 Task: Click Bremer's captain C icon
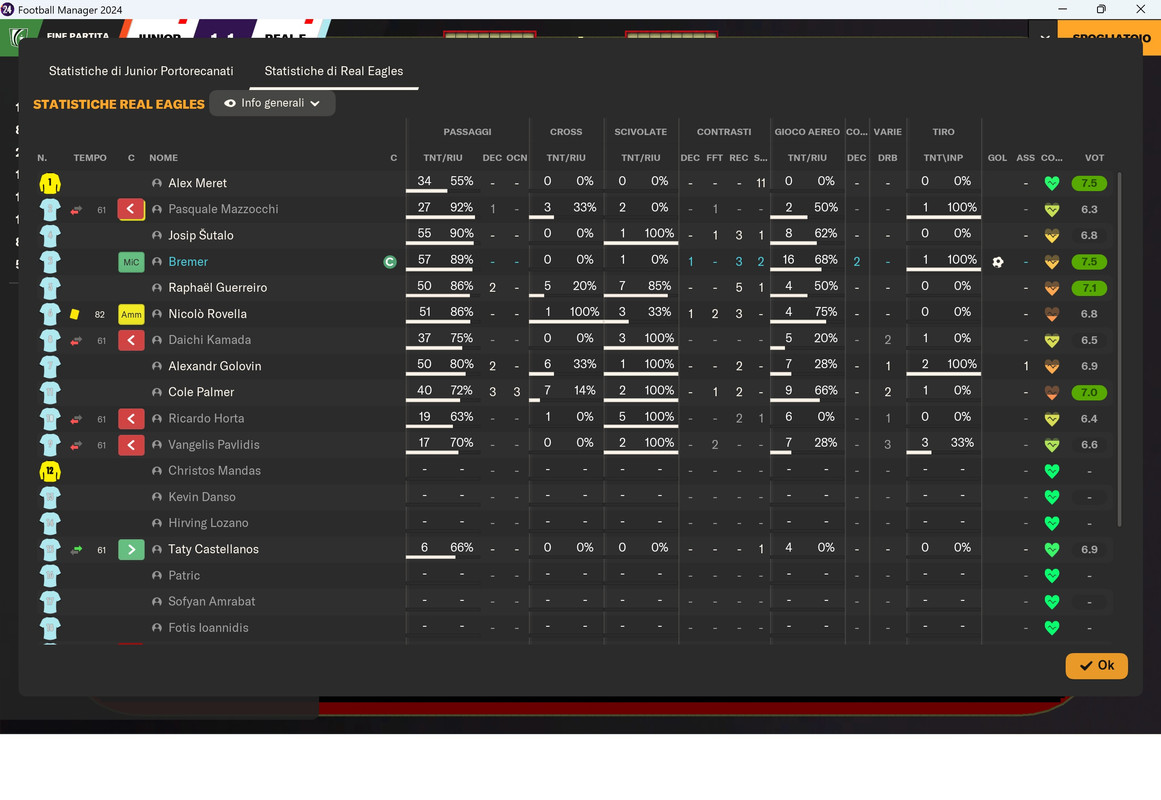(x=390, y=262)
